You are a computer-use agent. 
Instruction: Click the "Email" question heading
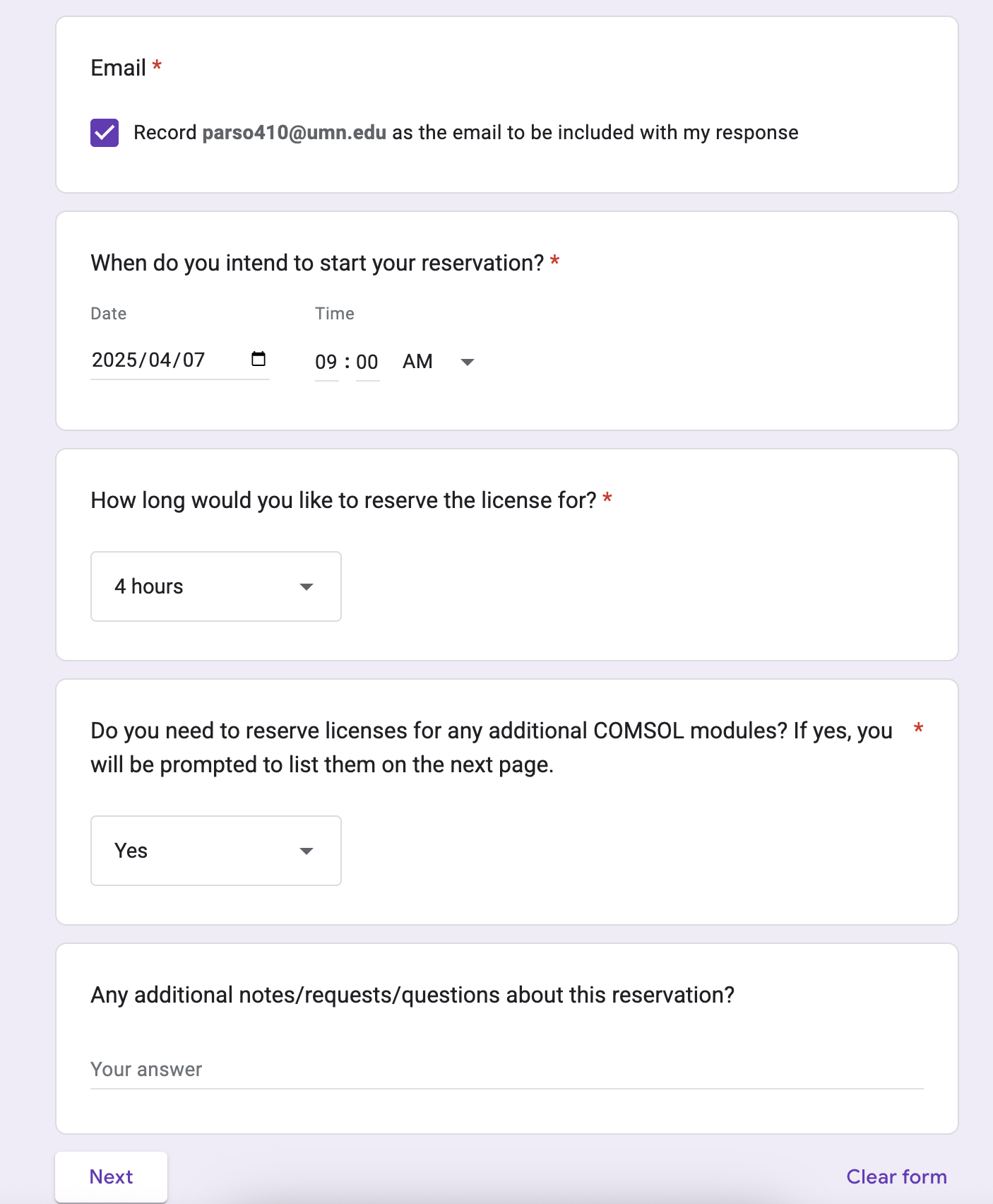[x=119, y=68]
